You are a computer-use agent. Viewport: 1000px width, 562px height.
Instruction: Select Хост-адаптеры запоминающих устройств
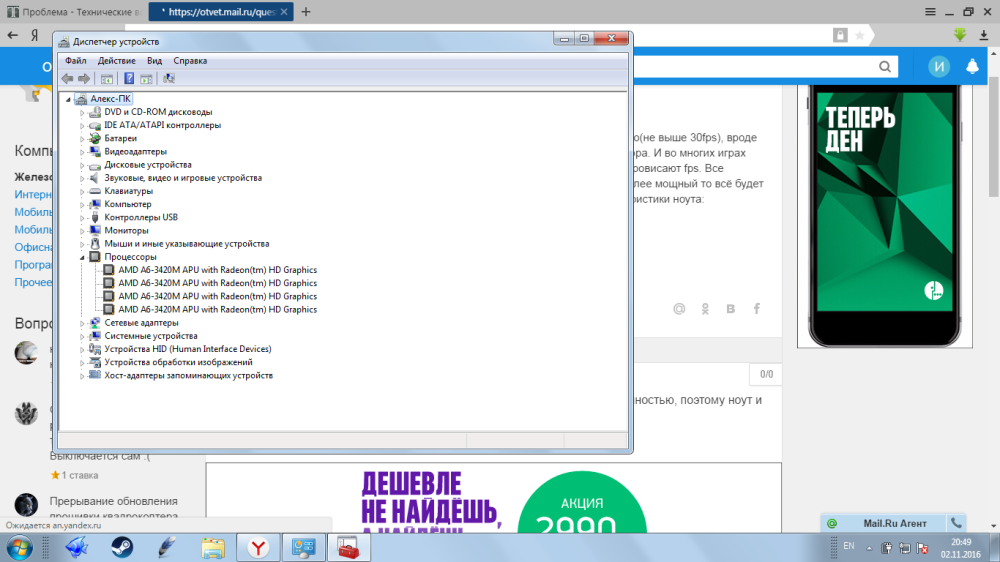188,376
